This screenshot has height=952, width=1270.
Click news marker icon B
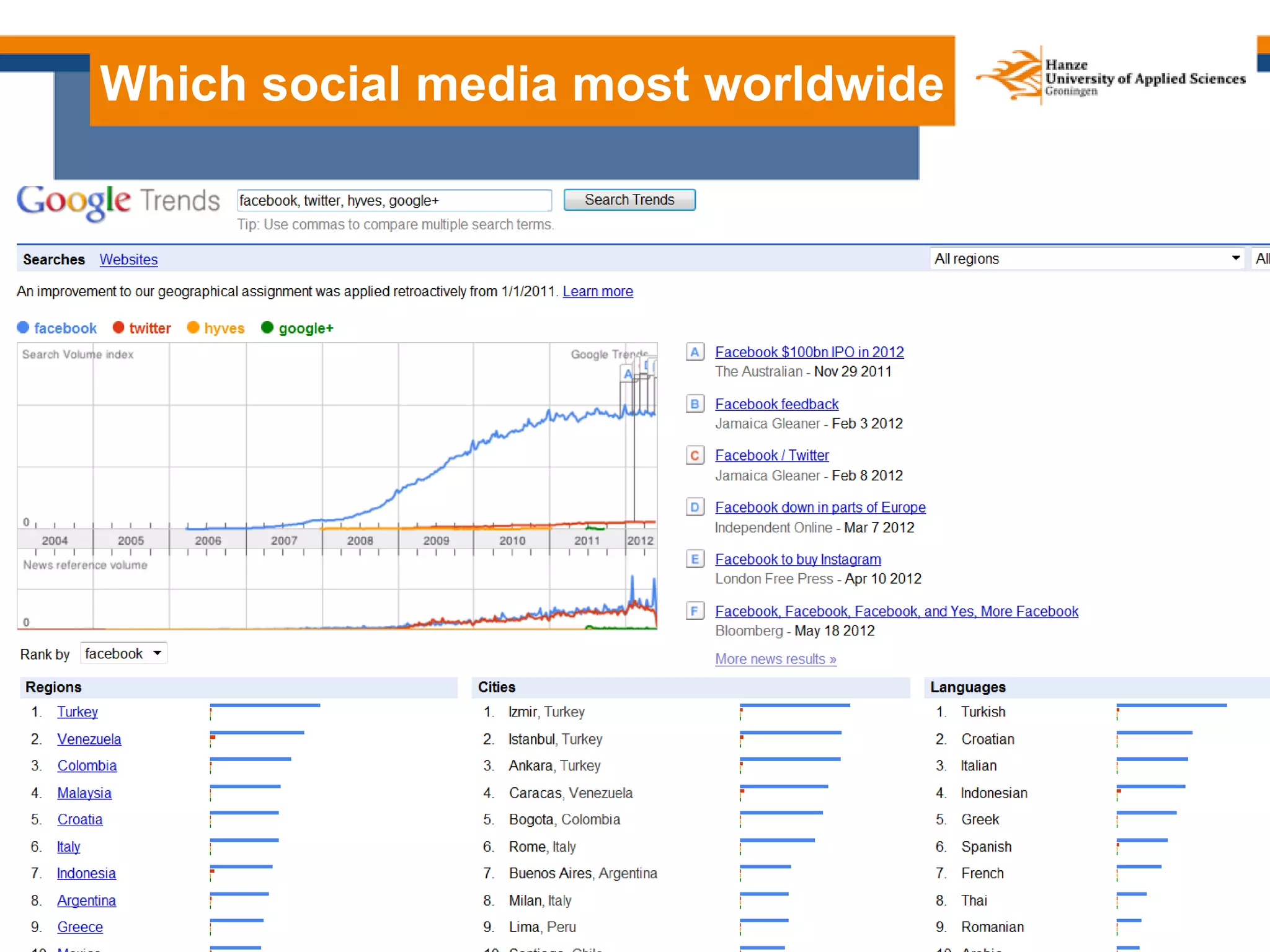(695, 404)
